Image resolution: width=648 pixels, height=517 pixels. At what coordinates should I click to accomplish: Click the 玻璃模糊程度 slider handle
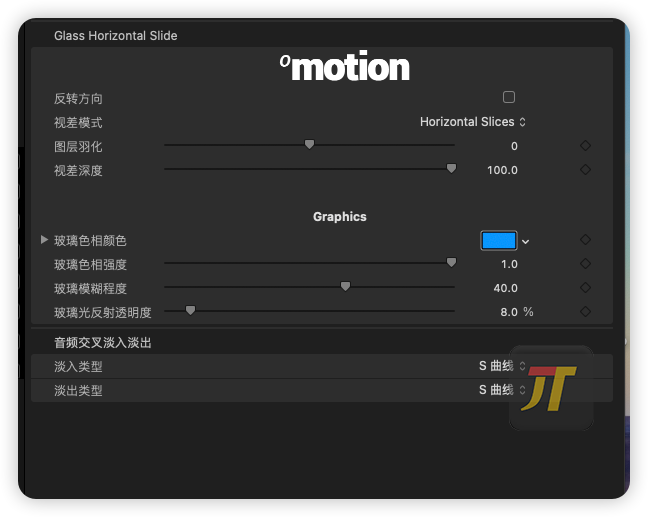(x=345, y=286)
